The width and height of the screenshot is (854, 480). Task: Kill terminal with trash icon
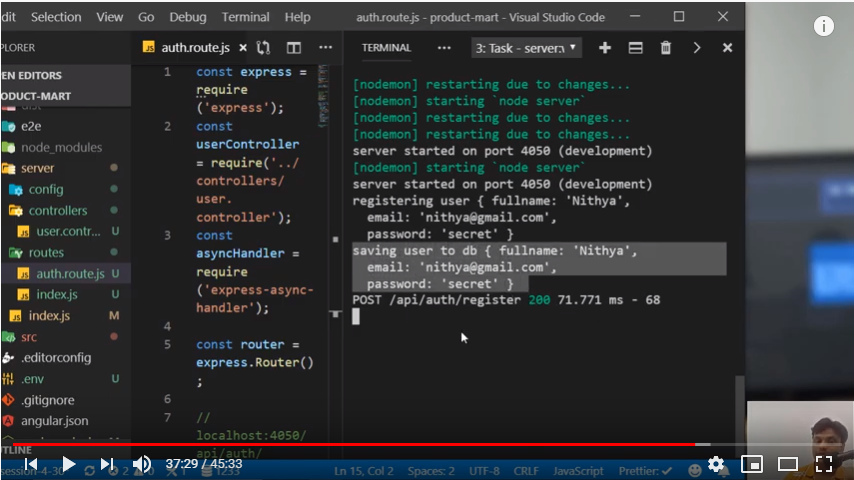click(x=666, y=48)
